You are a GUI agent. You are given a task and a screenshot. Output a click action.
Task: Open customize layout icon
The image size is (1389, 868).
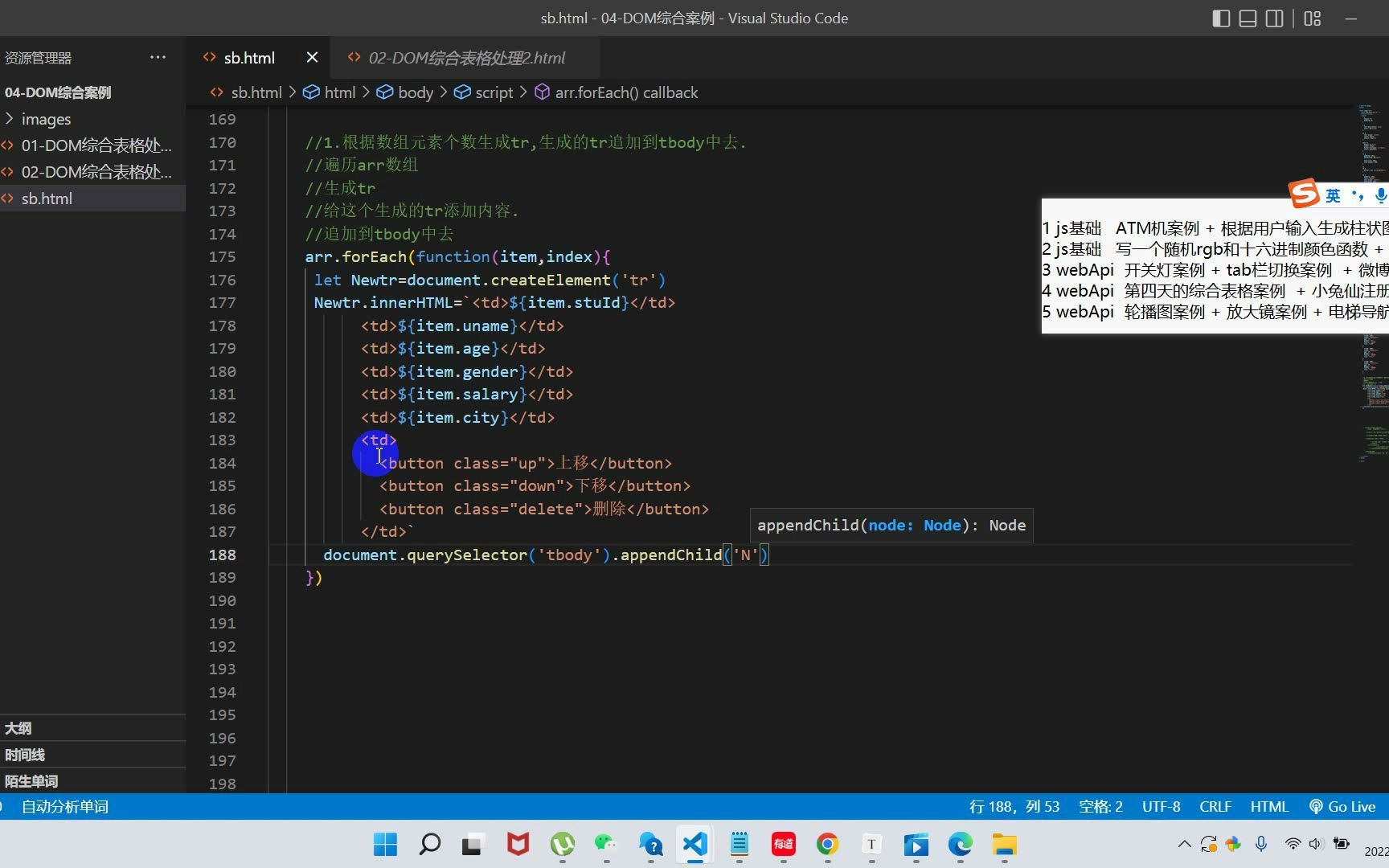[x=1313, y=18]
